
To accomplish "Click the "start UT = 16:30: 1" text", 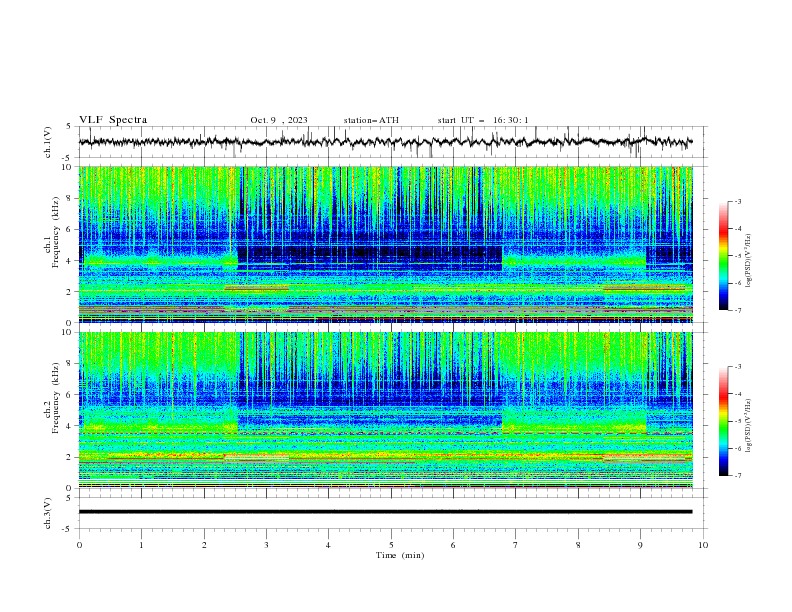I will 483,120.
